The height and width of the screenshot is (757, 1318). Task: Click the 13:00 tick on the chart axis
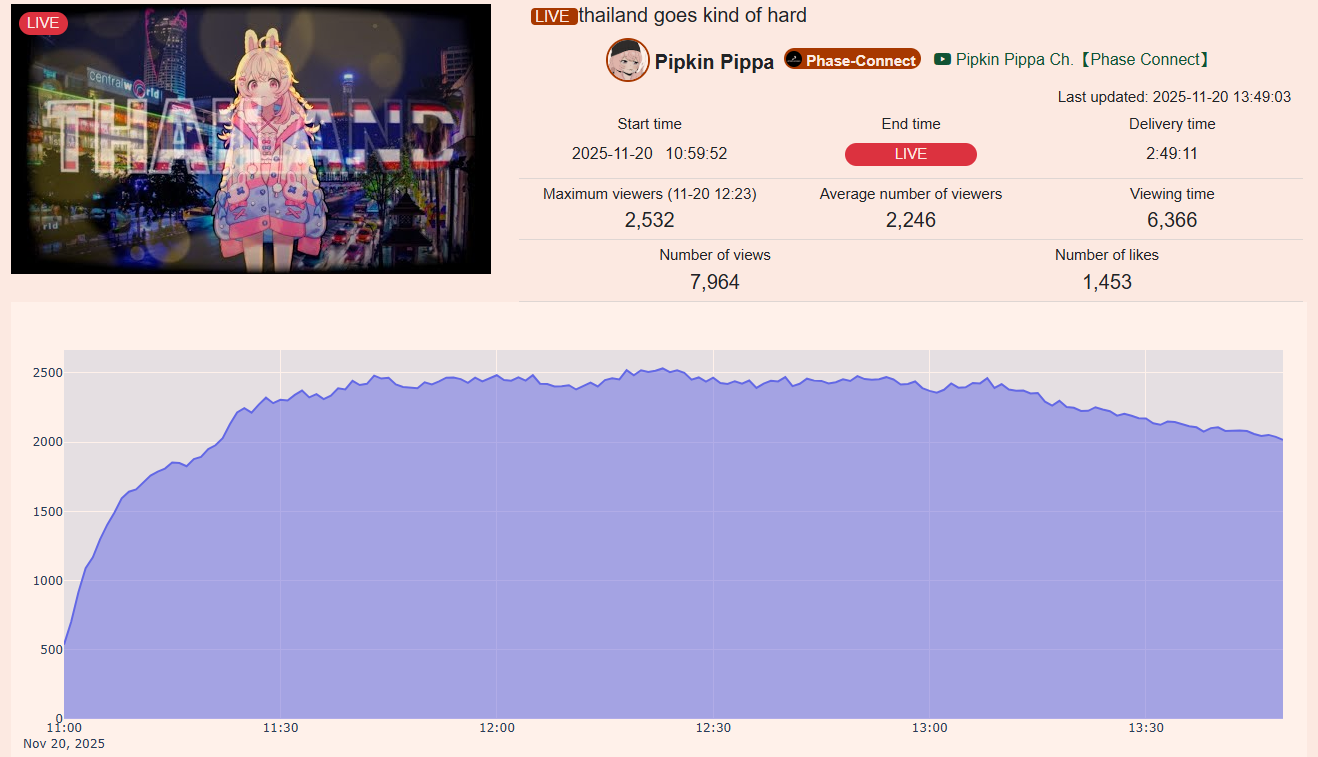(x=930, y=728)
